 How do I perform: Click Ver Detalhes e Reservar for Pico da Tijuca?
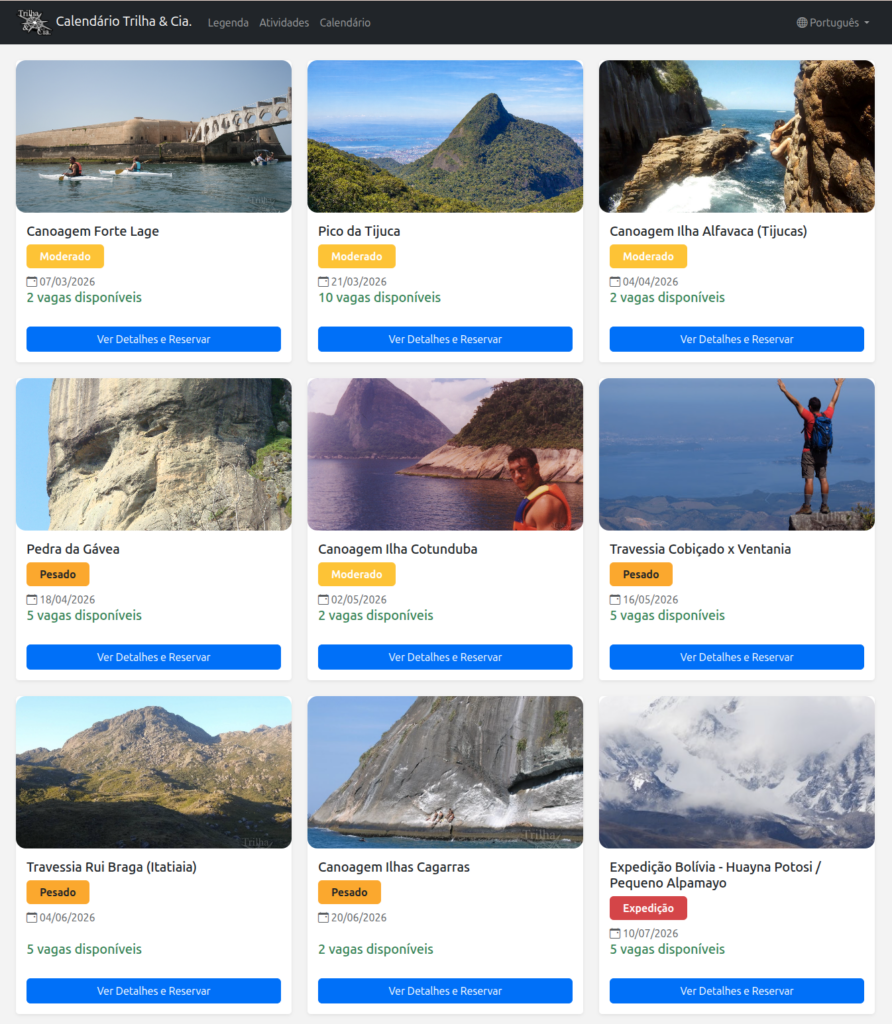tap(445, 339)
